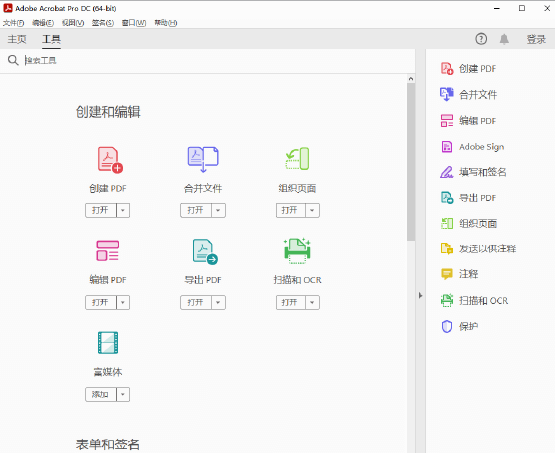Collapse the right pane with the arrow handle
The width and height of the screenshot is (555, 453).
coord(420,295)
